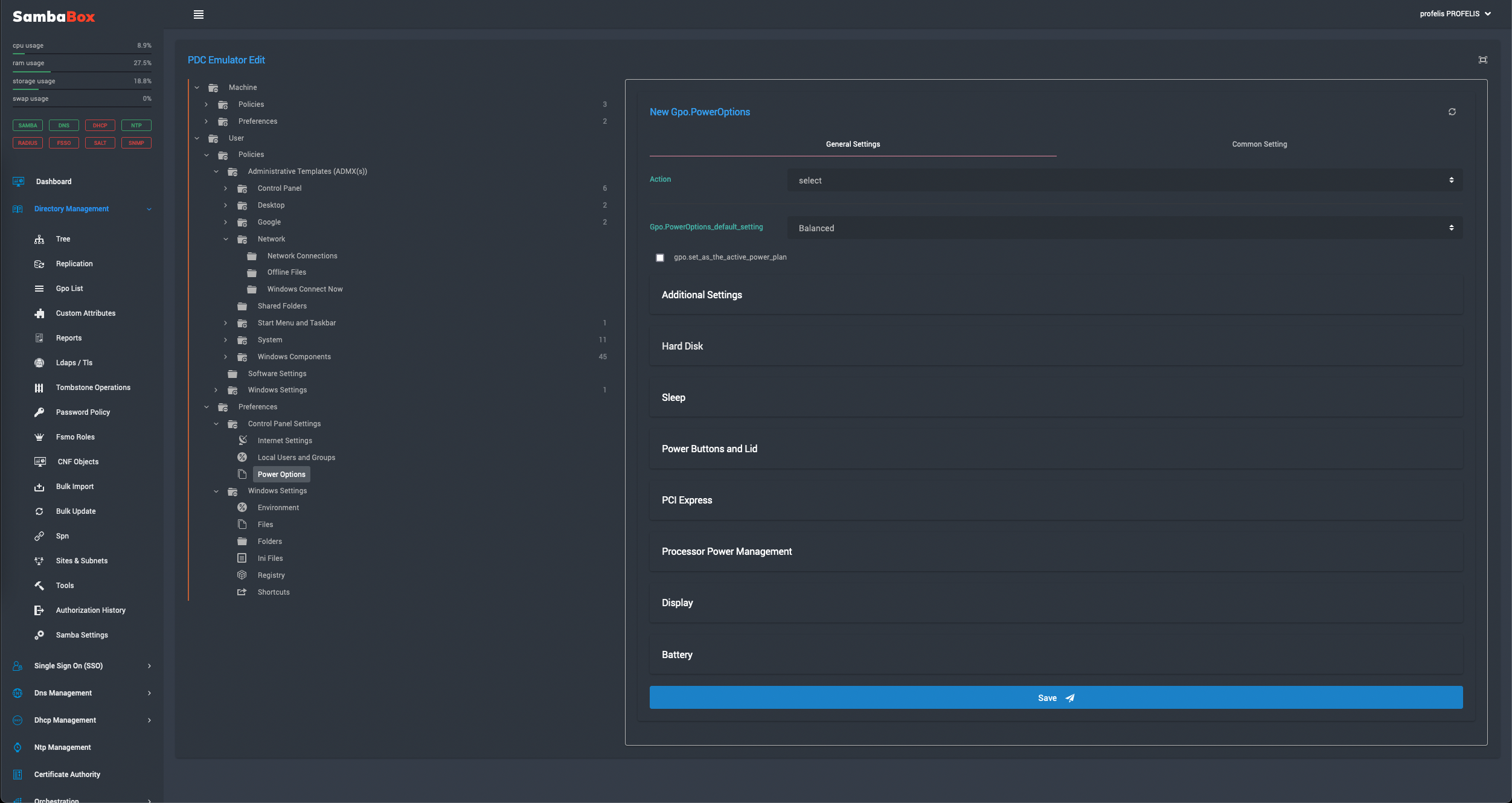Collapse the Network tree node chevron

(226, 239)
